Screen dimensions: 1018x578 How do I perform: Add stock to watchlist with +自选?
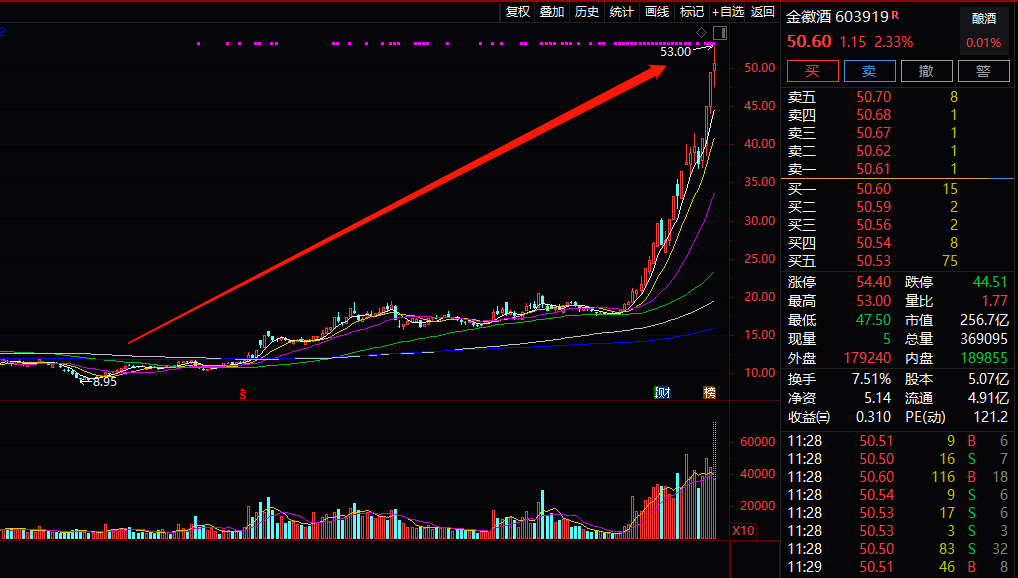click(x=728, y=12)
